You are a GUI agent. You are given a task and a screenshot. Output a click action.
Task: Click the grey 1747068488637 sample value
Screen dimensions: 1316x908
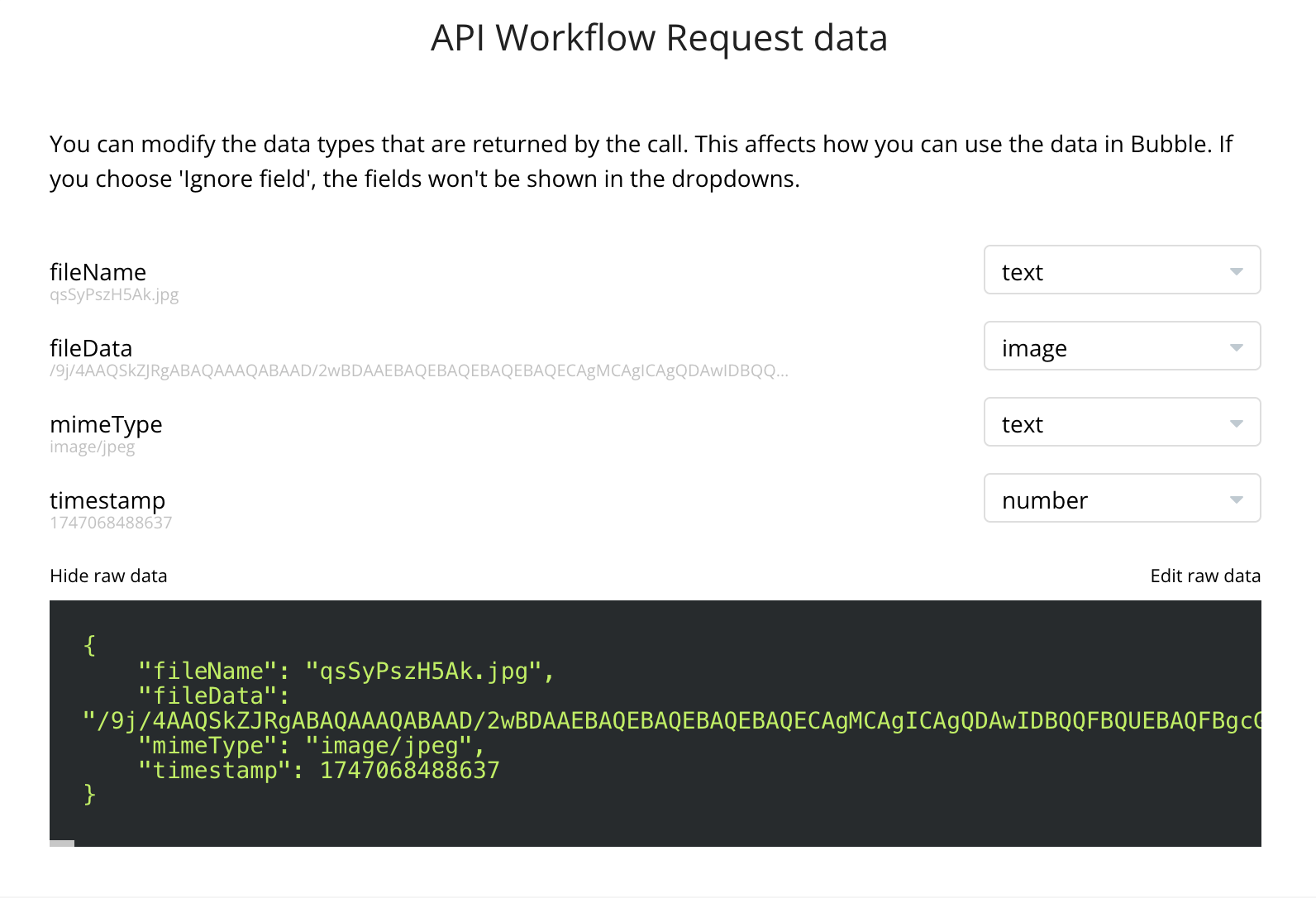111,523
